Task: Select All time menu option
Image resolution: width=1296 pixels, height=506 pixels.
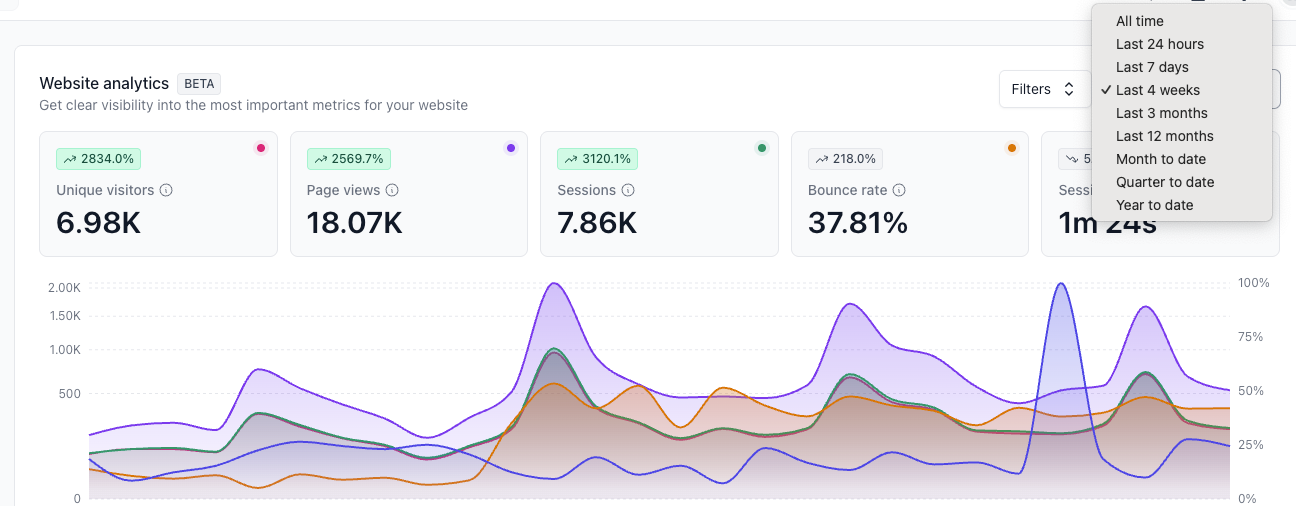Action: tap(1139, 21)
